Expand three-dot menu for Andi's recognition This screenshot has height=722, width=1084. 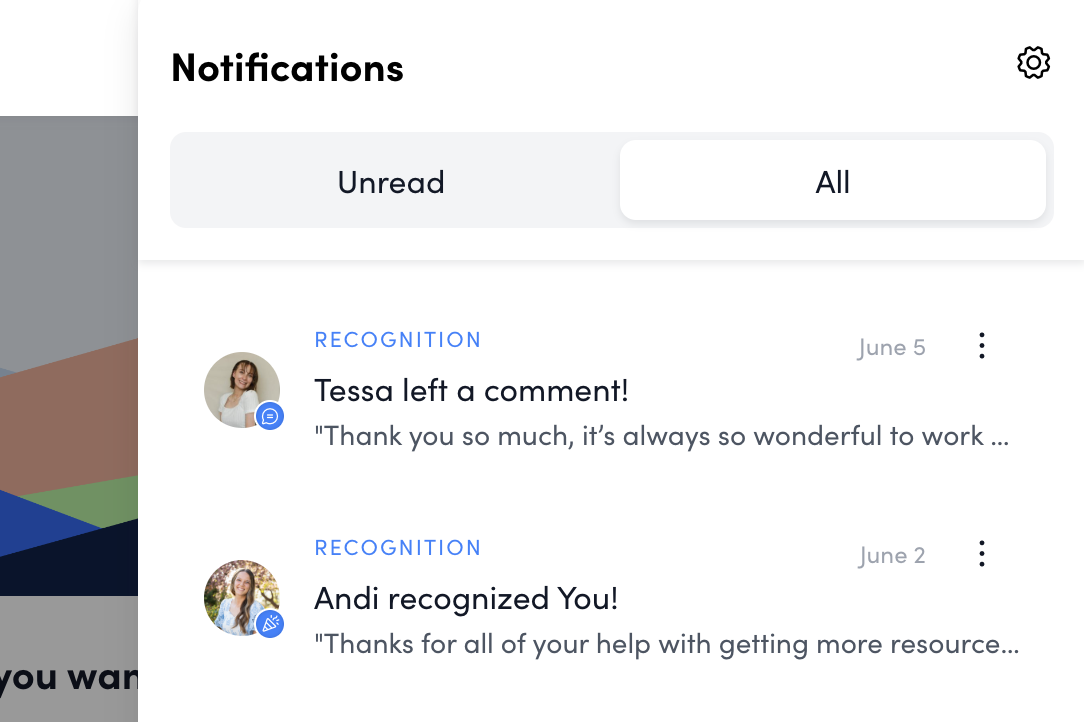tap(982, 554)
